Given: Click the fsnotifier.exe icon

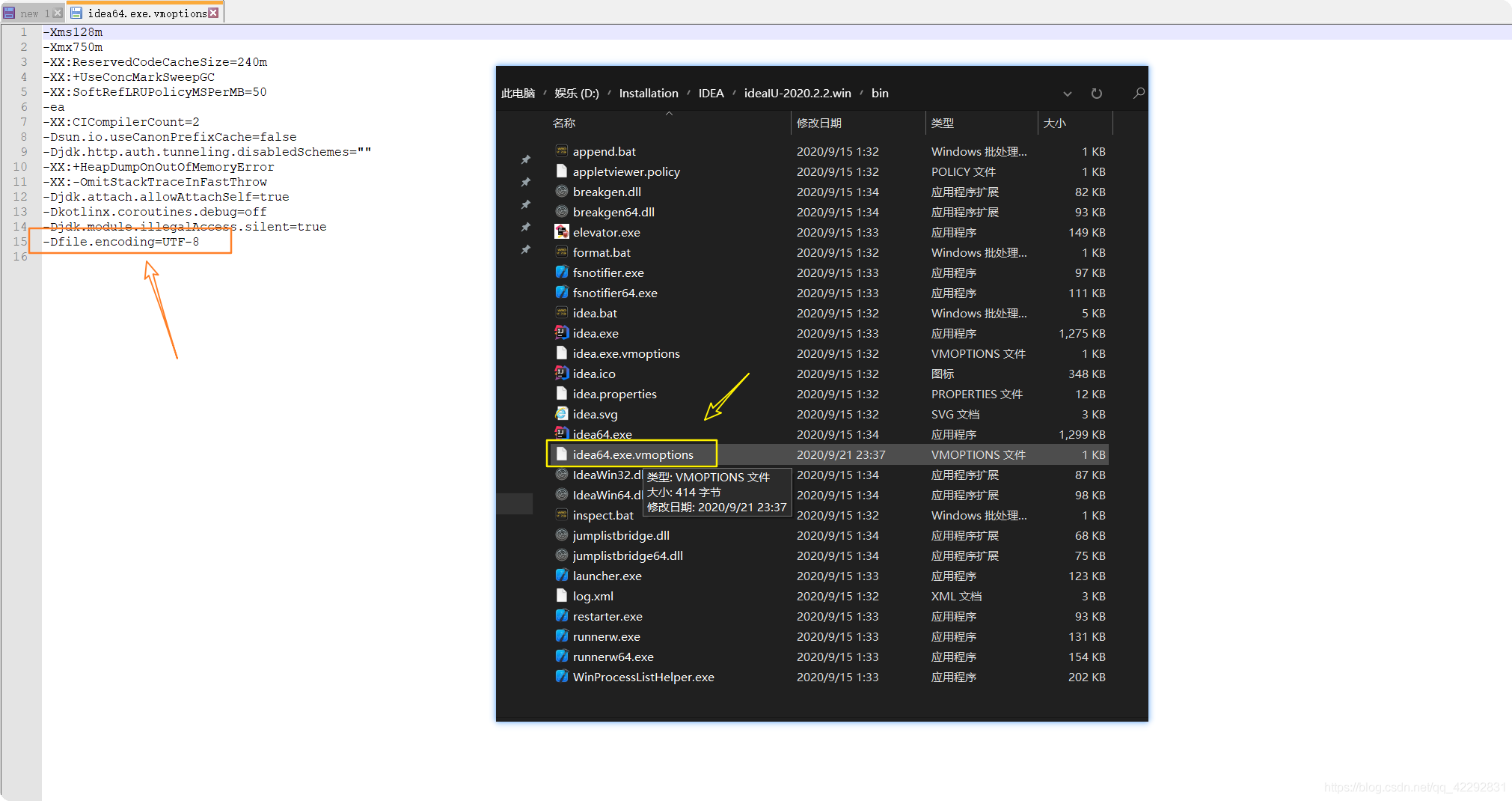Looking at the screenshot, I should point(561,272).
